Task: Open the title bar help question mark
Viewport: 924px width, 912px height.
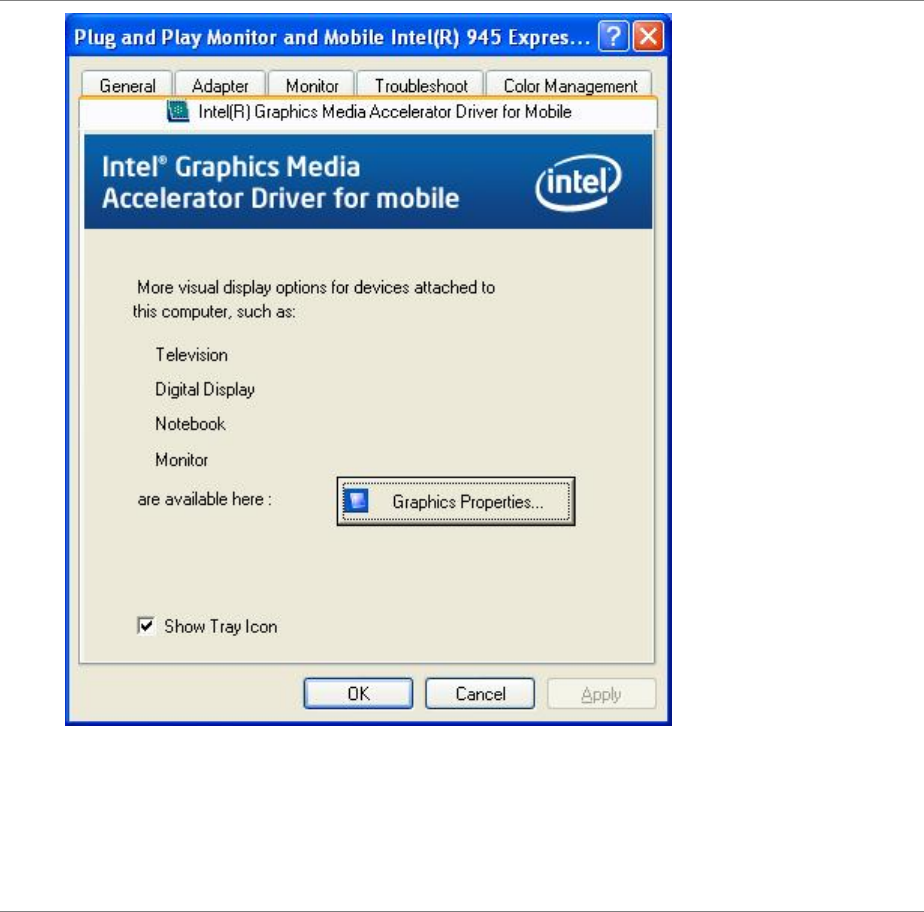Action: [x=613, y=37]
